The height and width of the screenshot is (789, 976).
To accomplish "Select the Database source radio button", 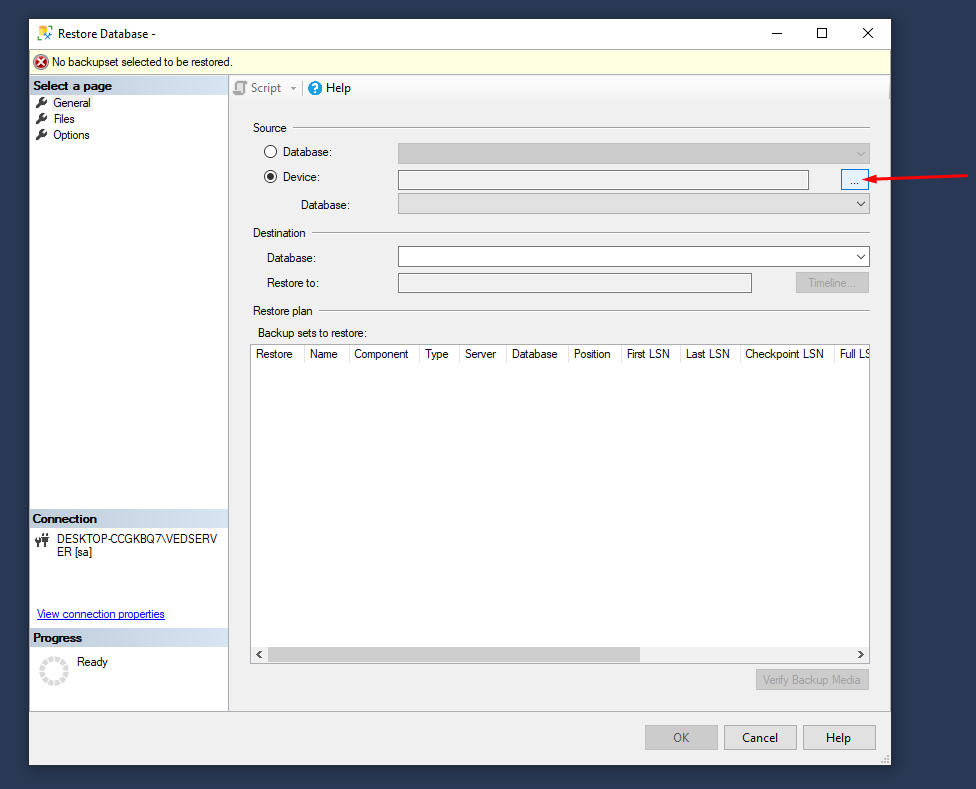I will pyautogui.click(x=270, y=152).
